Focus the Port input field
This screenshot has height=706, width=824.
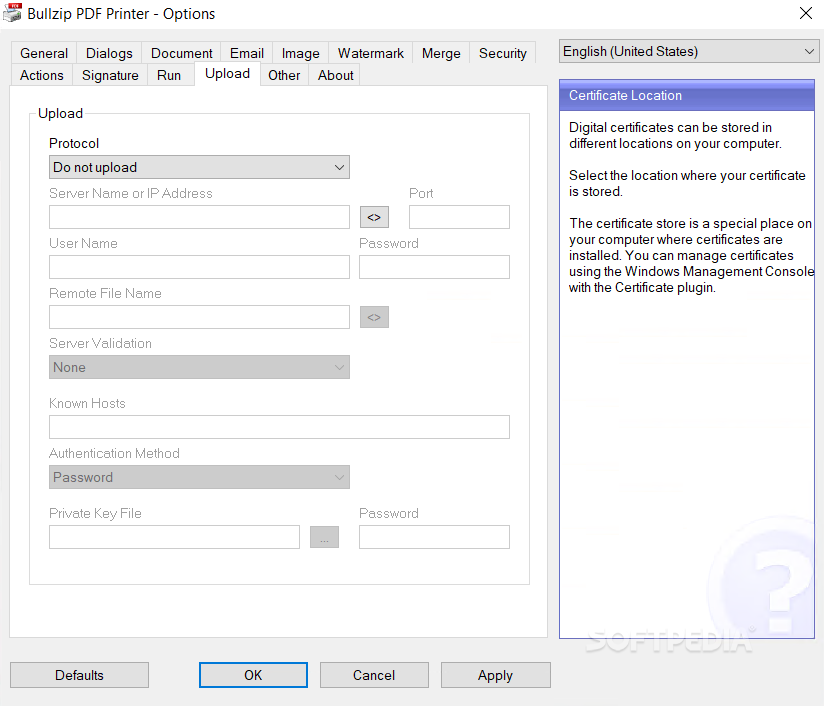pos(459,217)
